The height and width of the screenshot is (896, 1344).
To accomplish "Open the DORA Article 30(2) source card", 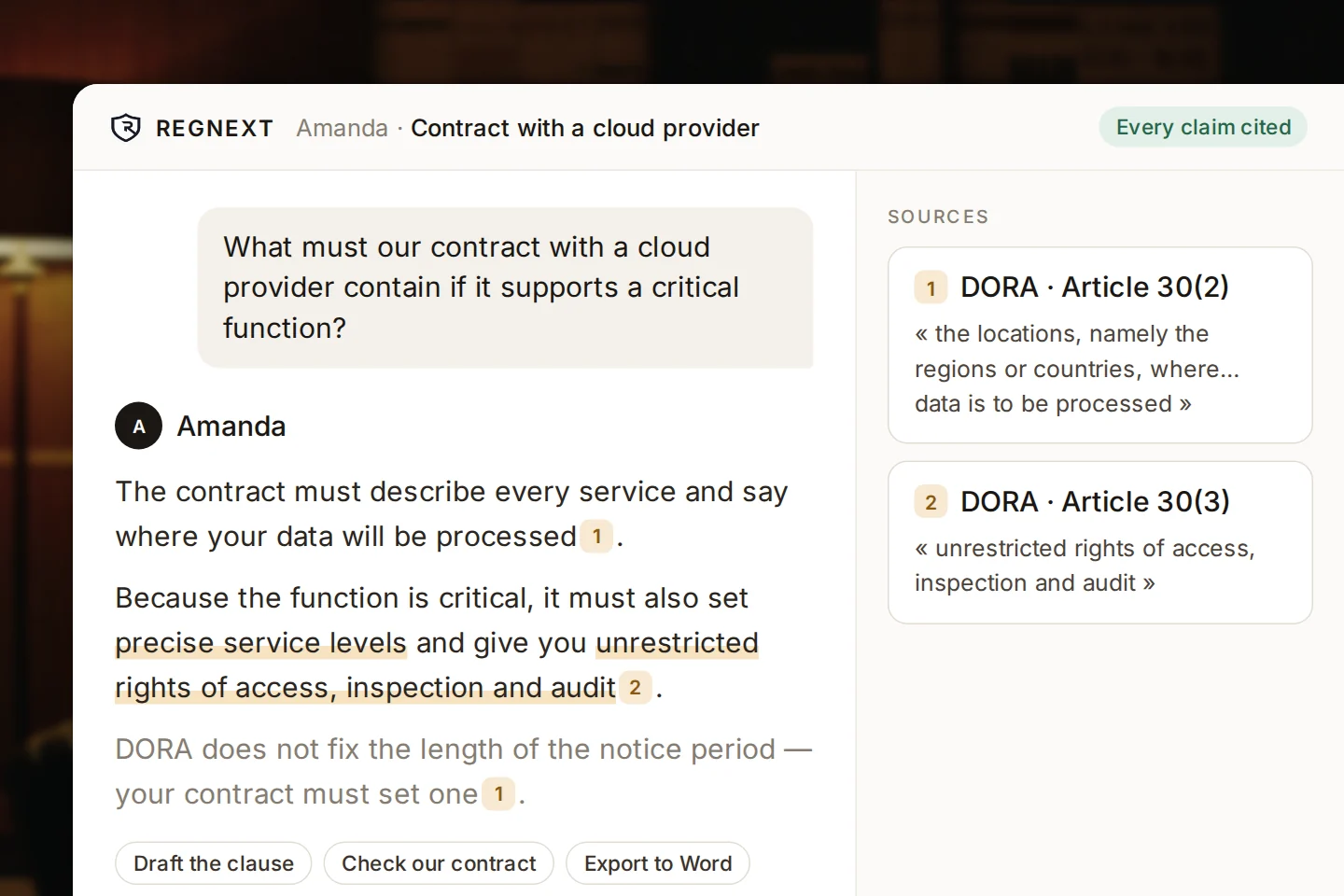I will (x=1100, y=345).
